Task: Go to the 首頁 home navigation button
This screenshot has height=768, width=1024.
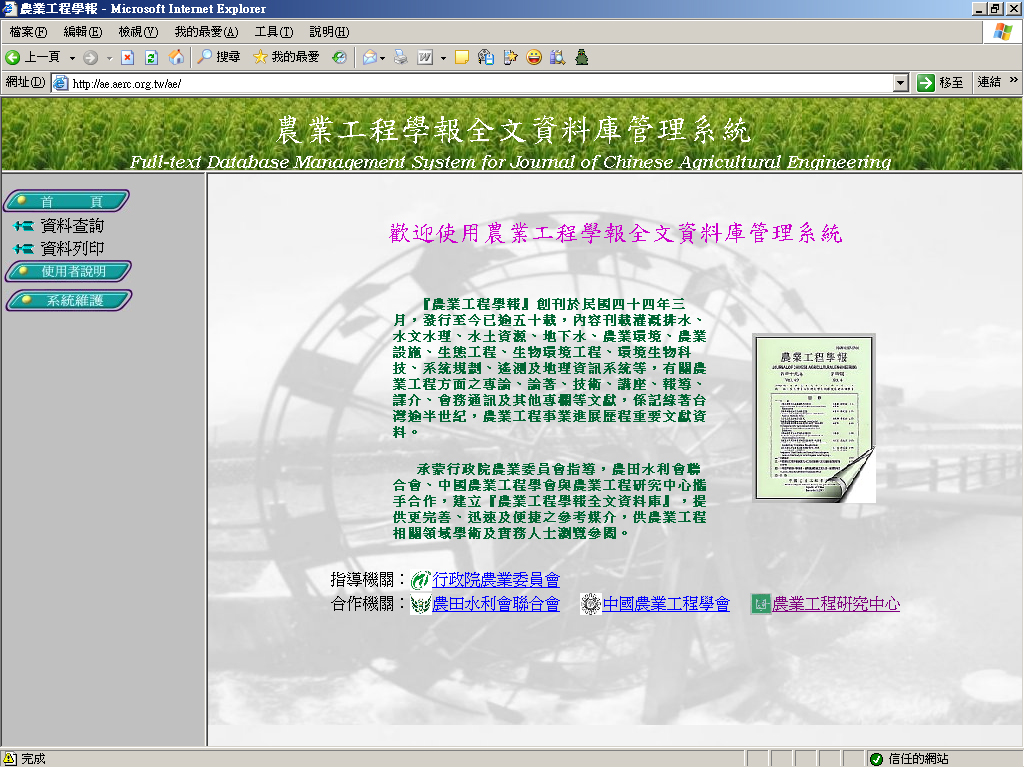Action: 67,200
